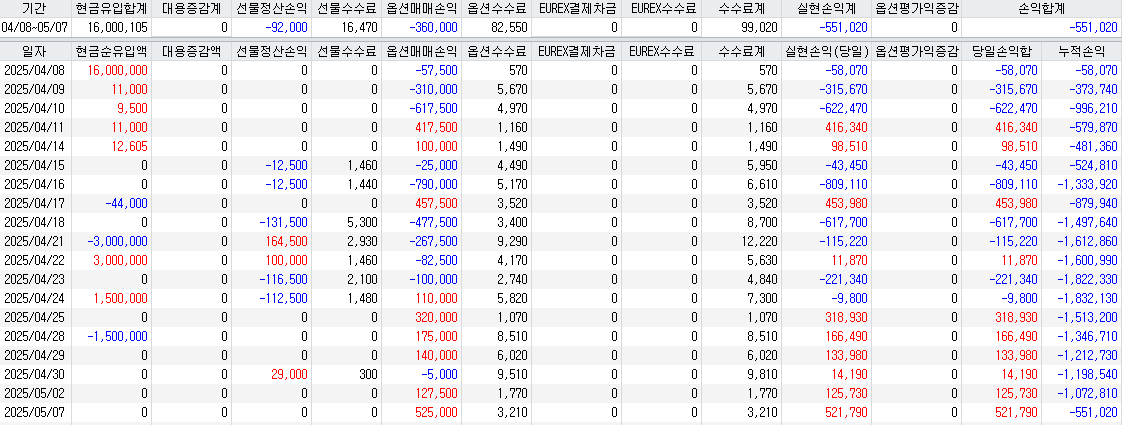Select the summary futures value -92,000
1122x425 pixels.
pos(286,27)
